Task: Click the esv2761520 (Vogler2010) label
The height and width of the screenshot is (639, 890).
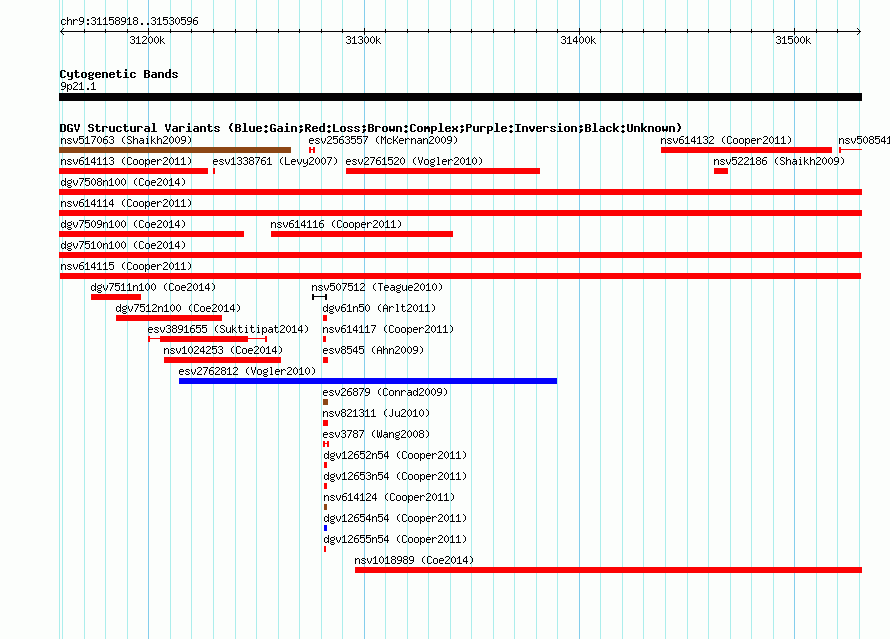Action: (414, 161)
